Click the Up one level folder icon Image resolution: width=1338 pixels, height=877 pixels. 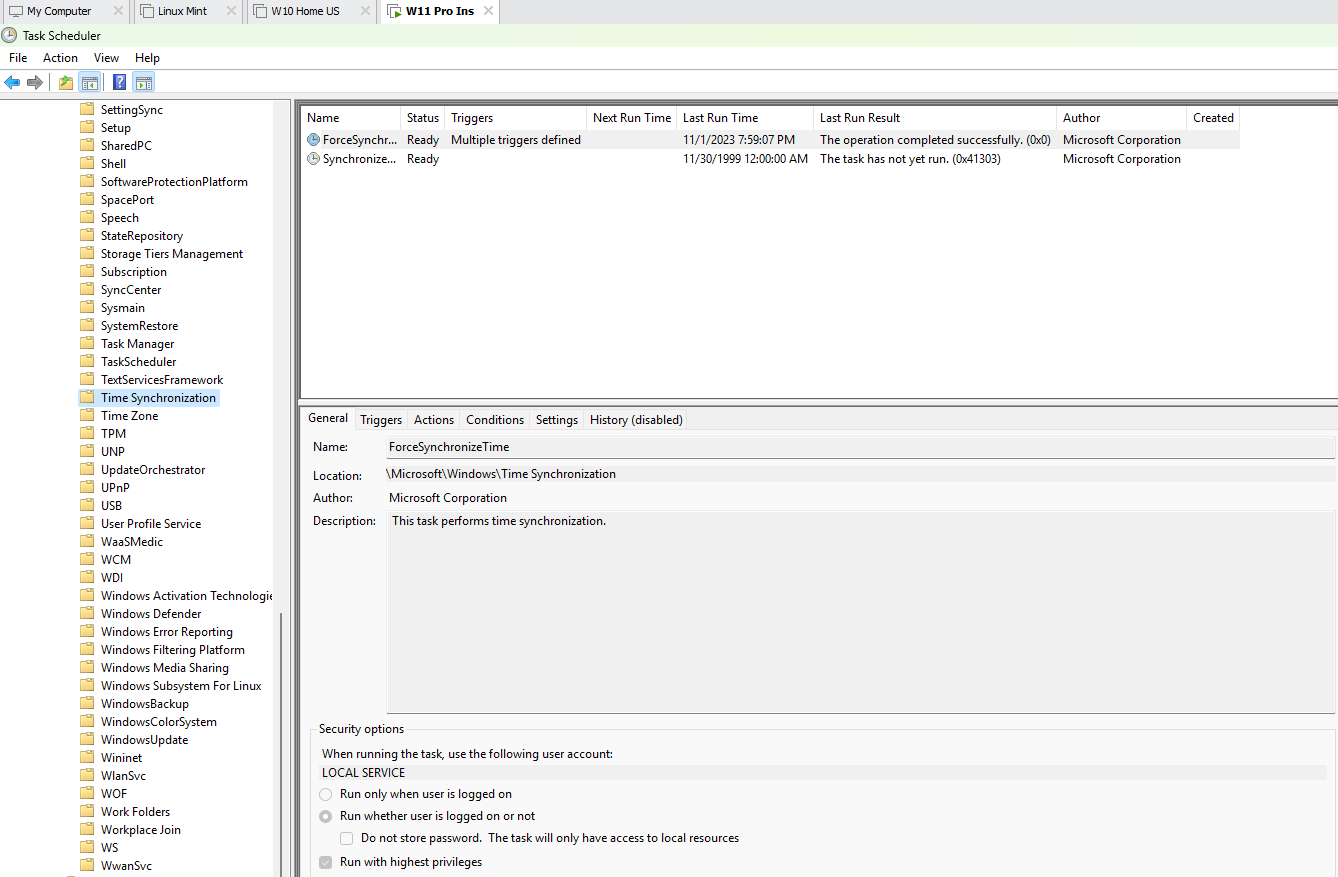tap(66, 82)
